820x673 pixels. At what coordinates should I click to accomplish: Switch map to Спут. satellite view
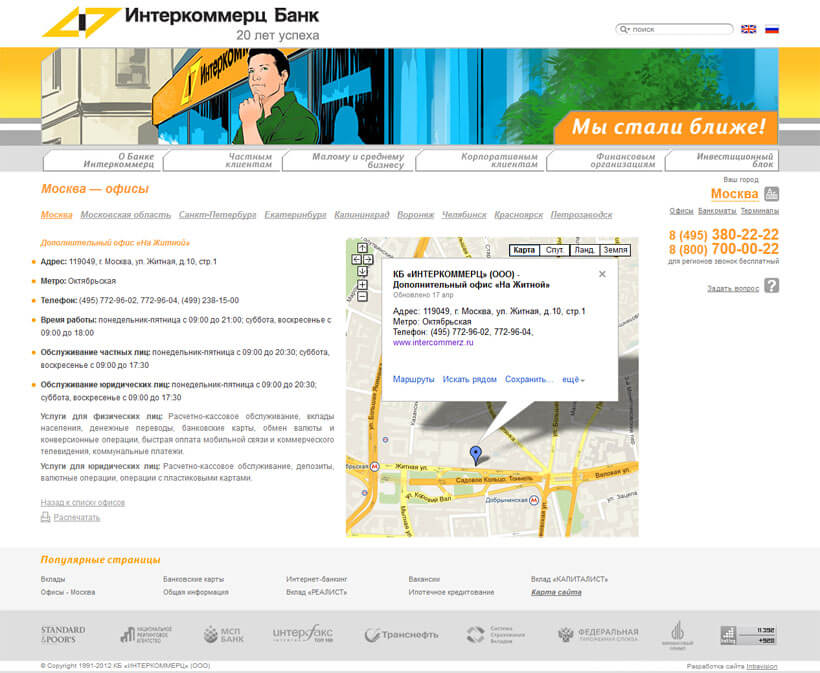point(554,250)
